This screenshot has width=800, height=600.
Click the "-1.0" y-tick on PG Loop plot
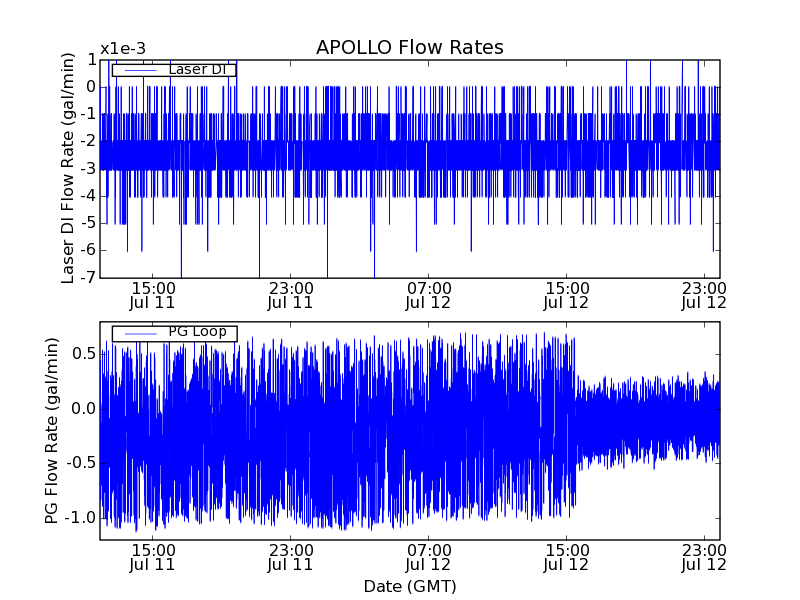point(80,518)
